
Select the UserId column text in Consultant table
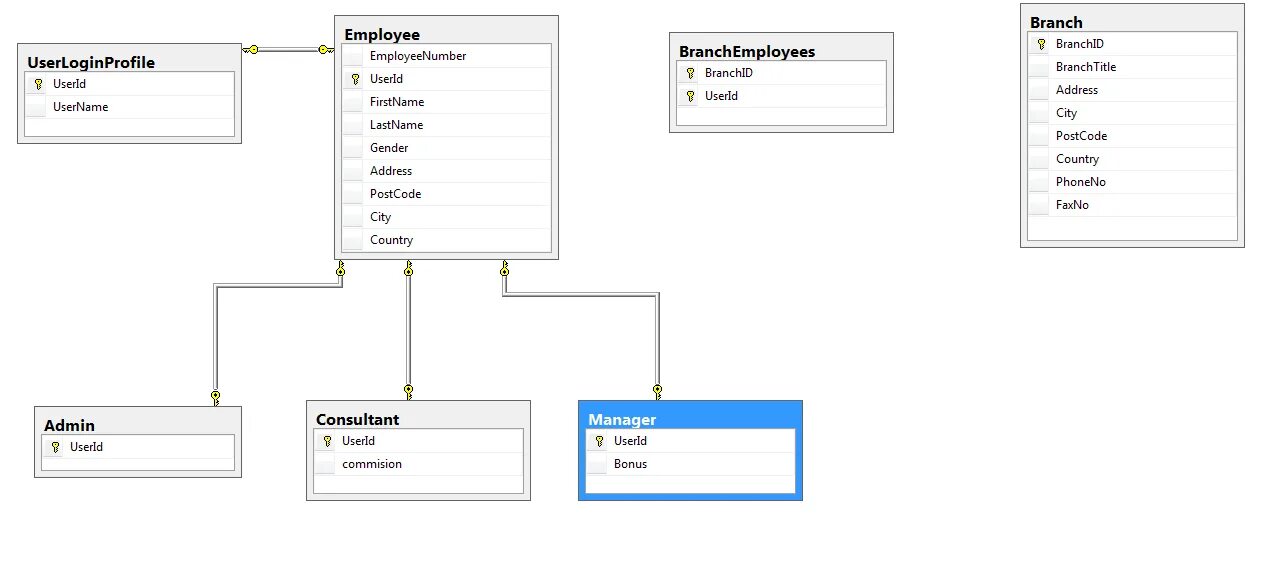(x=358, y=441)
